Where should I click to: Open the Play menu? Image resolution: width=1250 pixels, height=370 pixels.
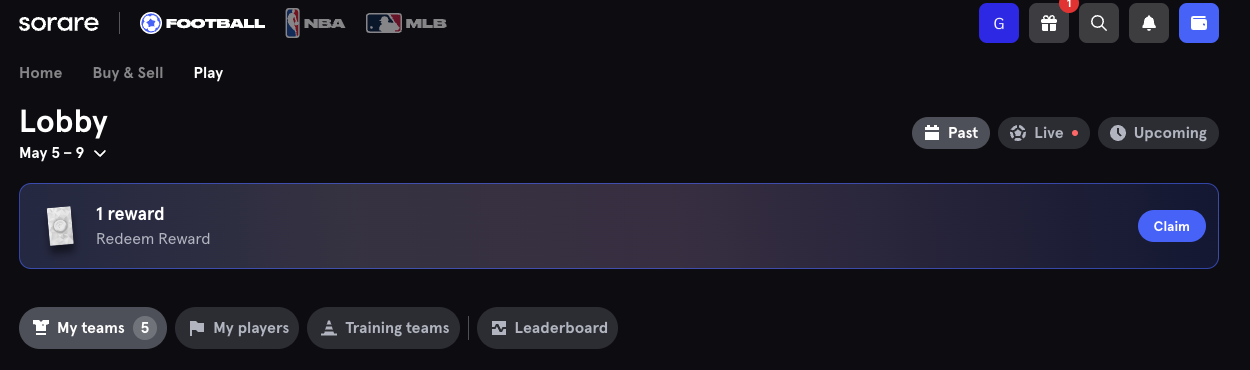(208, 73)
